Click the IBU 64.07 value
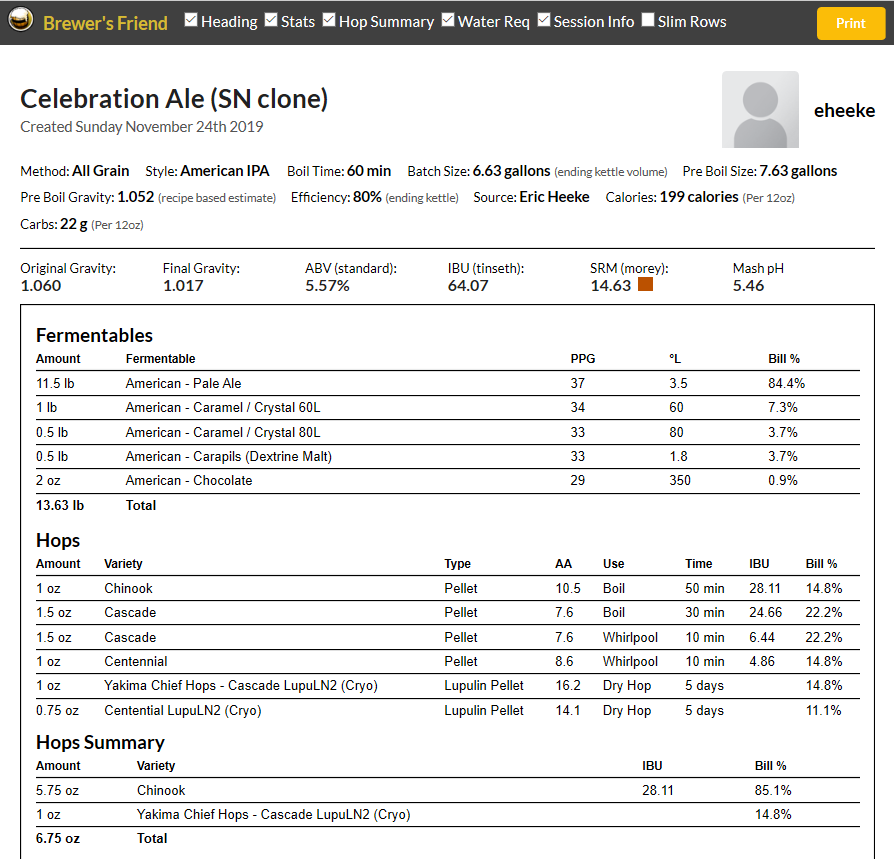 468,286
